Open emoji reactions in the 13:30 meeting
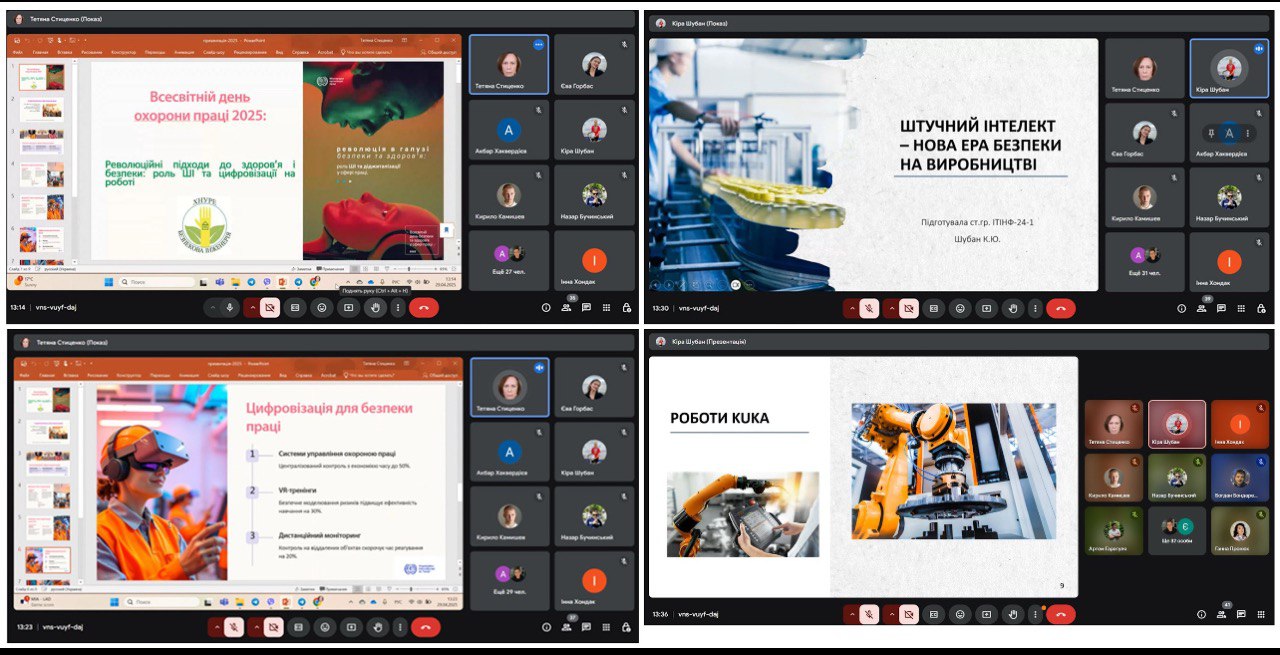This screenshot has height=655, width=1280. pyautogui.click(x=960, y=308)
